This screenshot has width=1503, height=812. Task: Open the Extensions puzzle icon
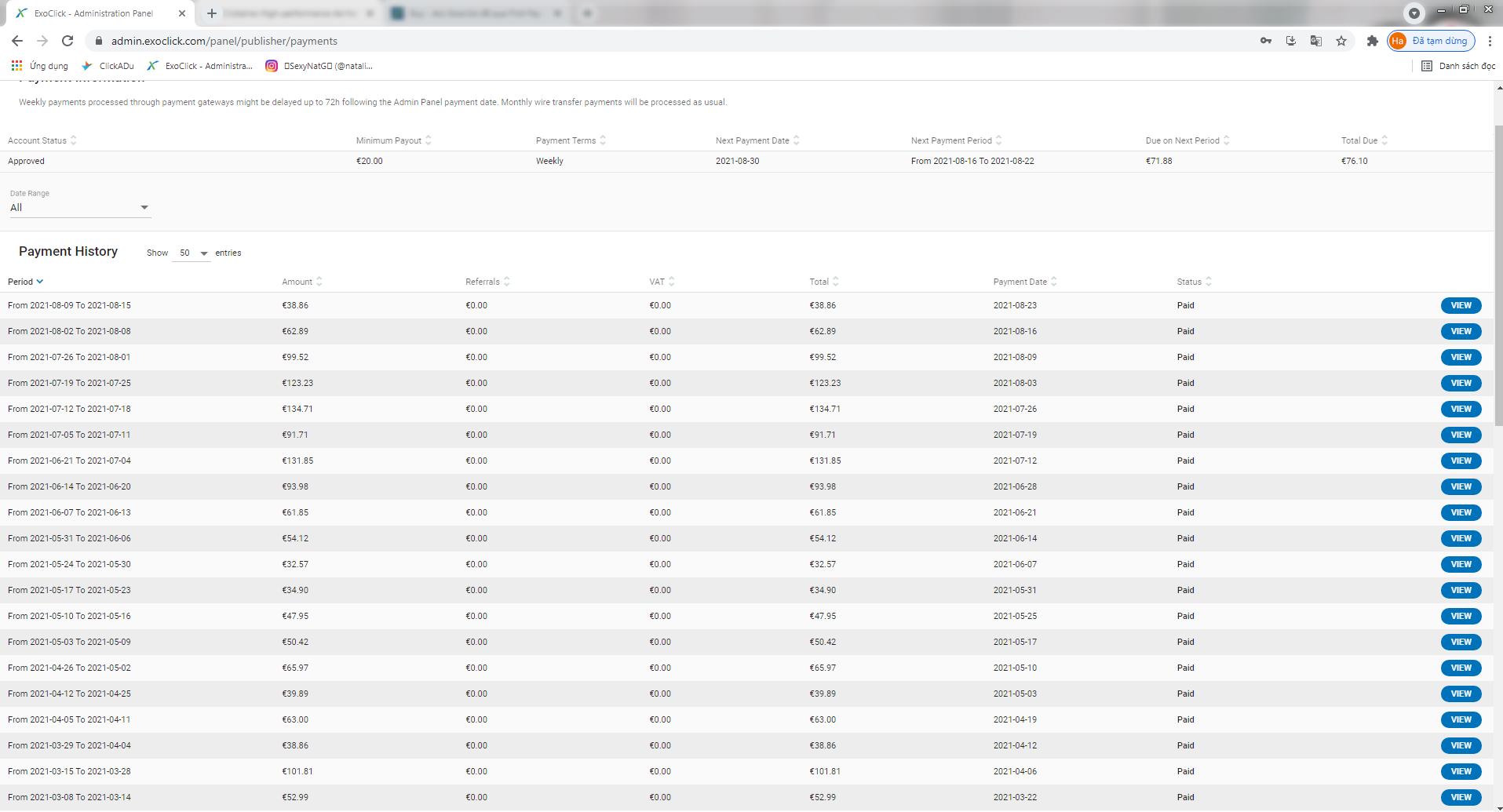1372,41
